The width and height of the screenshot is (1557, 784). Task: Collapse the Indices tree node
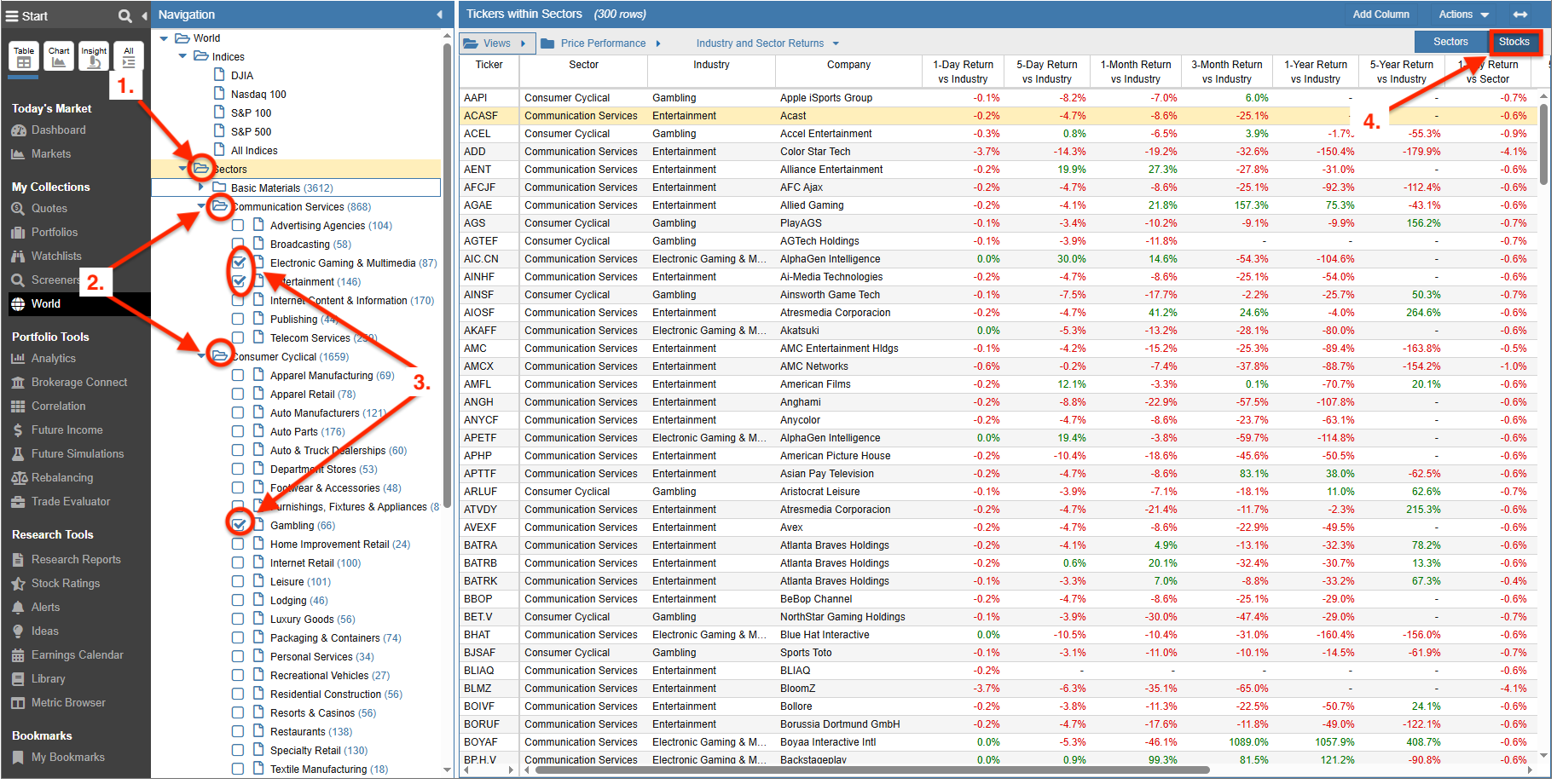182,56
